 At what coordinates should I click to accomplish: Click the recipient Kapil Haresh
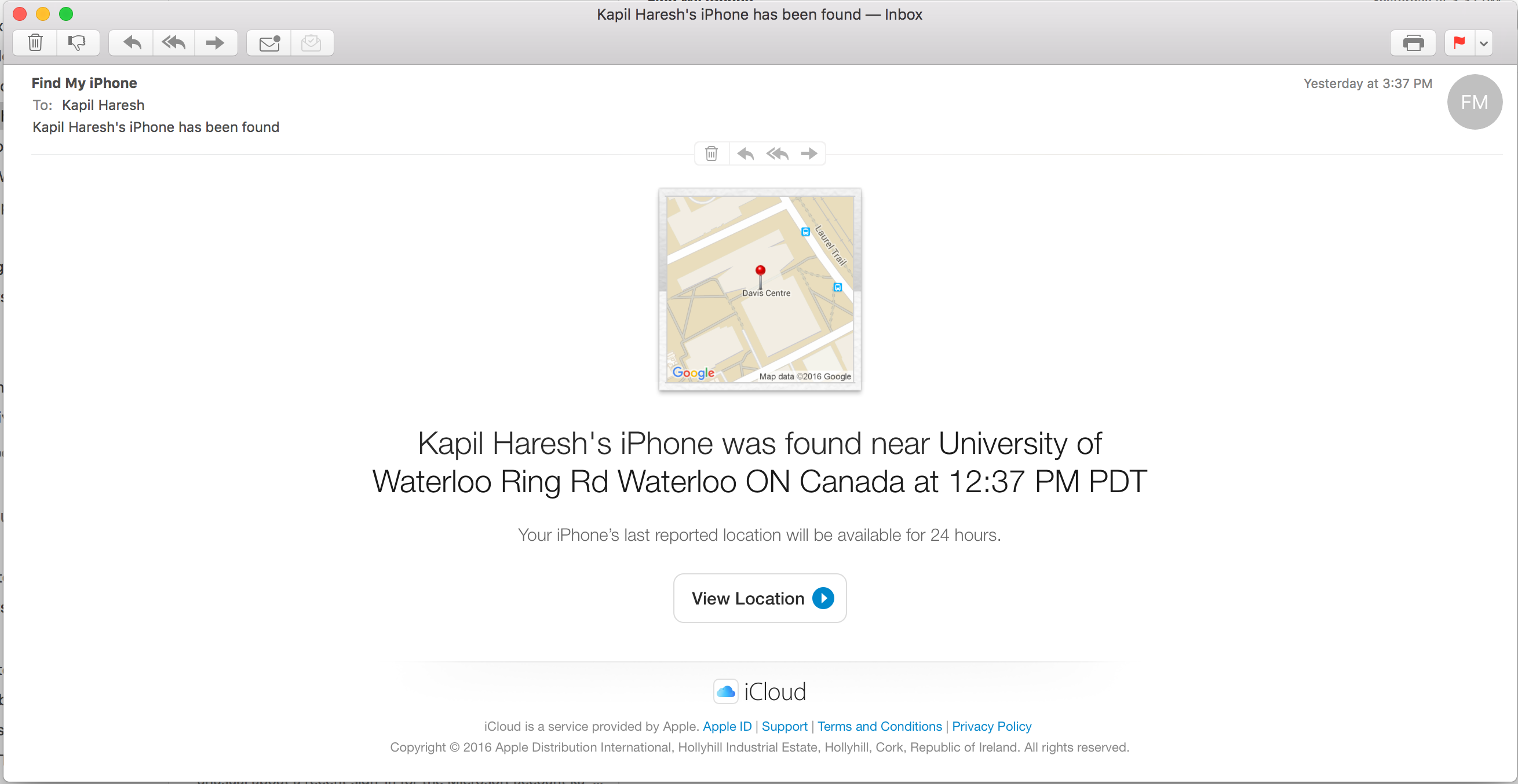tap(103, 105)
